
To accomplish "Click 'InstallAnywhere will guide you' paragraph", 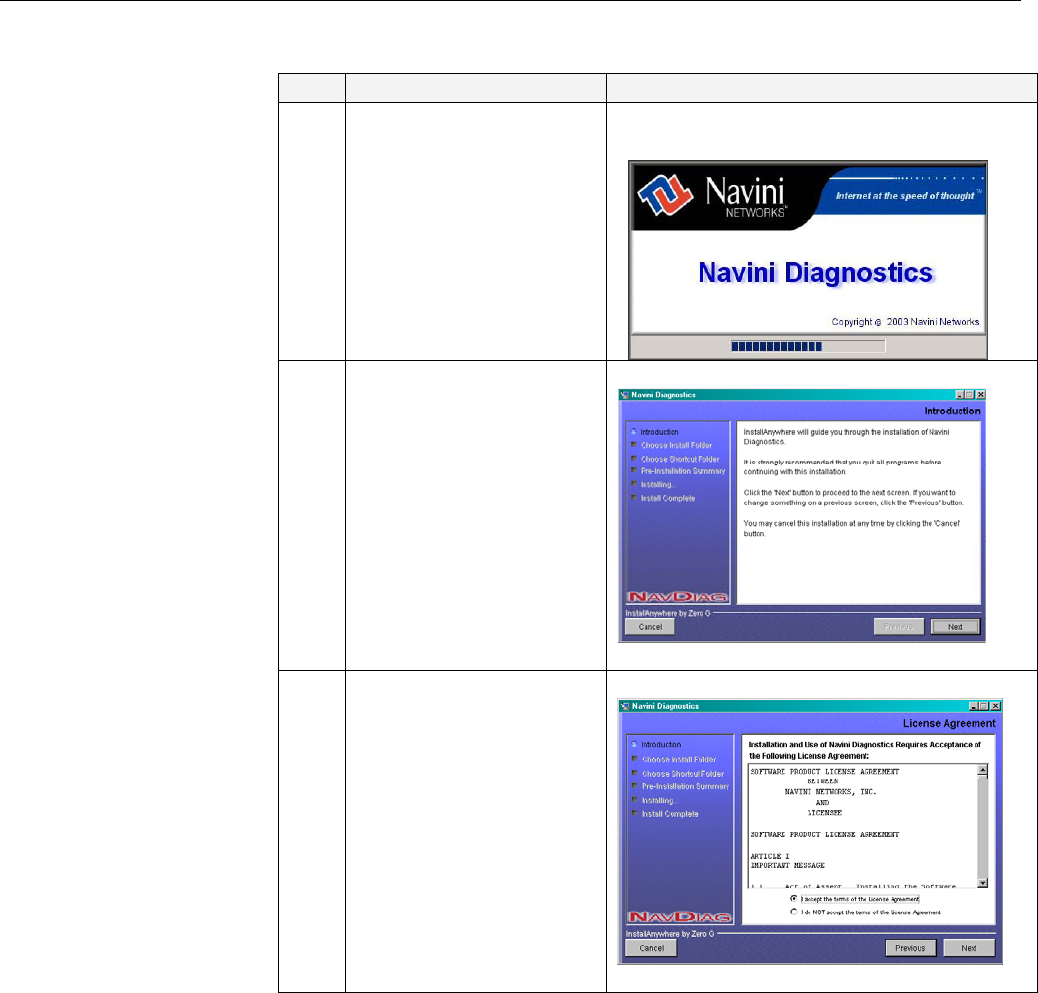I will pyautogui.click(x=846, y=436).
